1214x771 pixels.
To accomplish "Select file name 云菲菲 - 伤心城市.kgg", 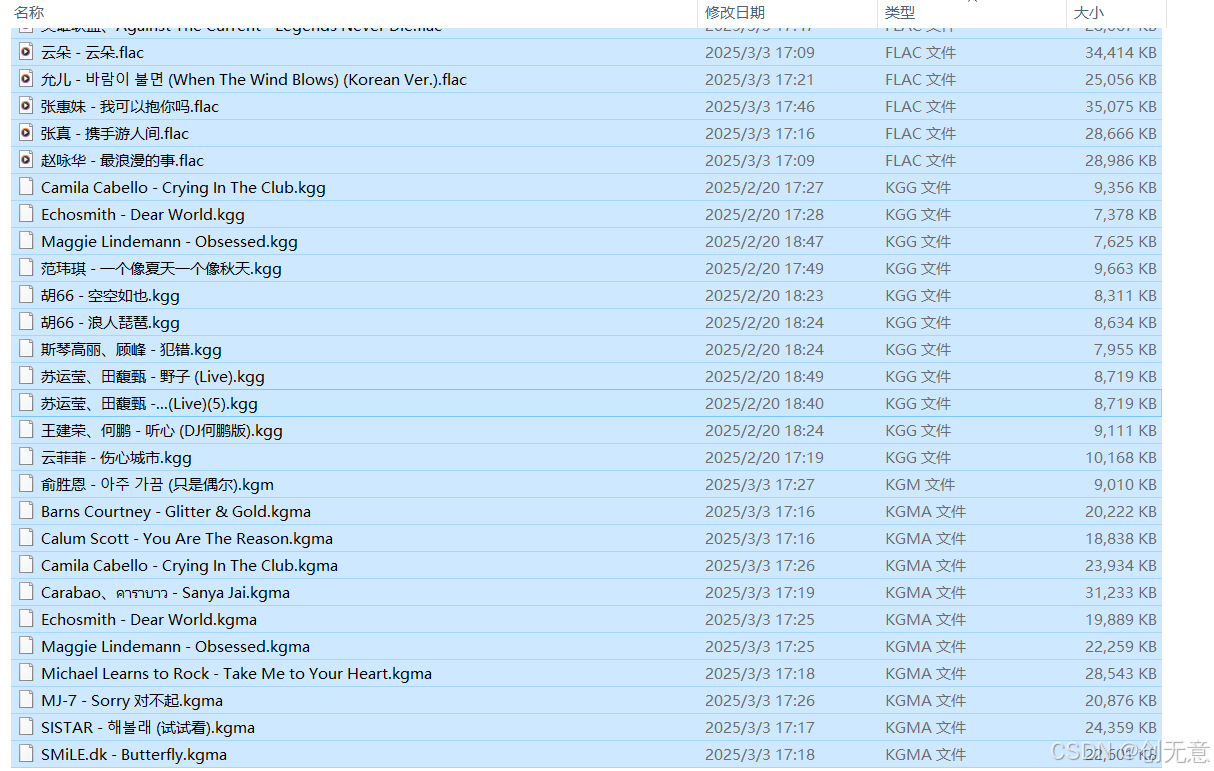I will pos(116,457).
